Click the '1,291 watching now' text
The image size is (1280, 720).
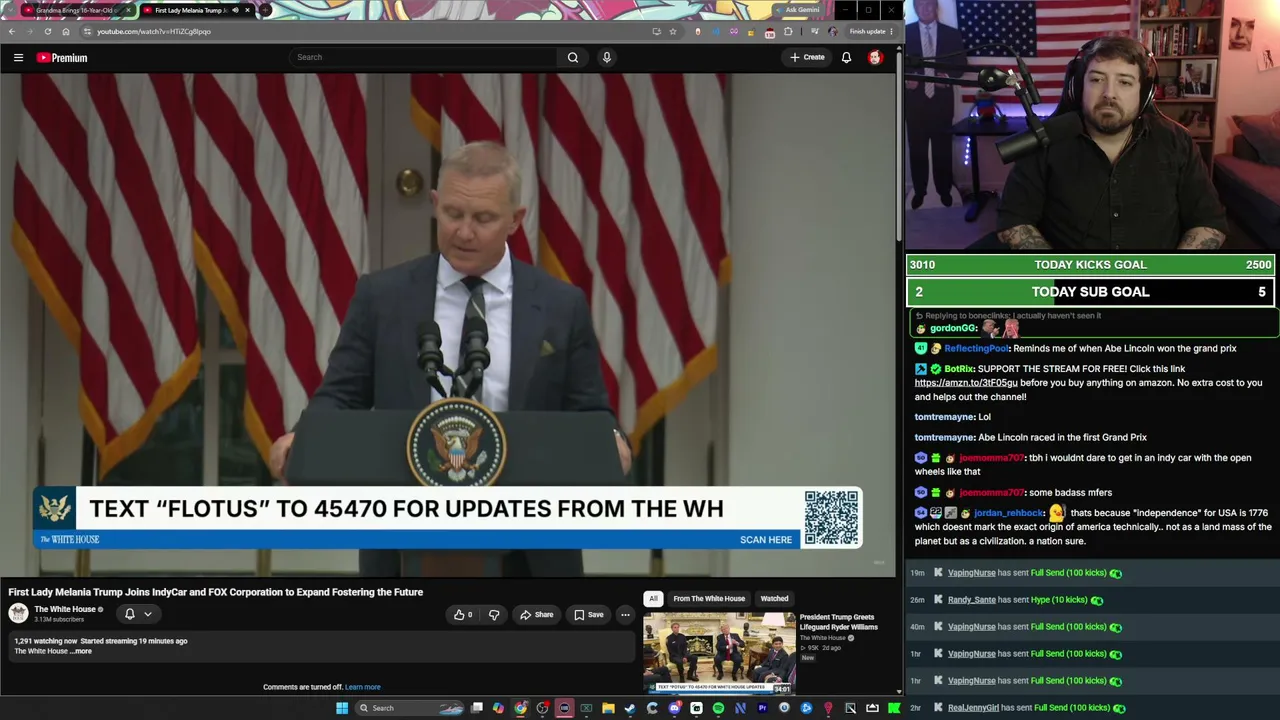click(45, 641)
